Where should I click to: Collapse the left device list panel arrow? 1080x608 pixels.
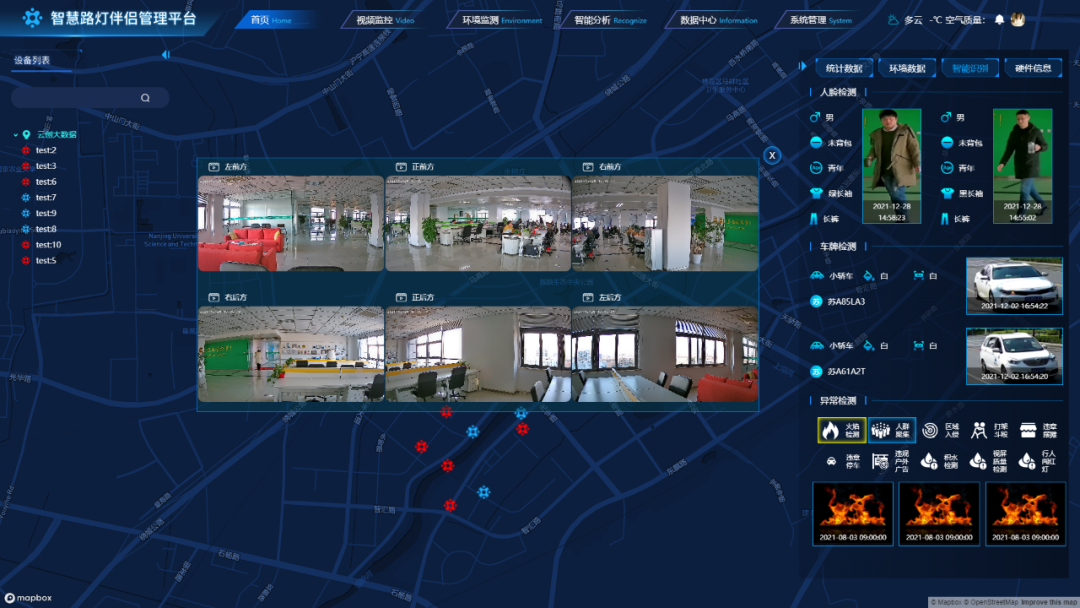click(x=165, y=55)
